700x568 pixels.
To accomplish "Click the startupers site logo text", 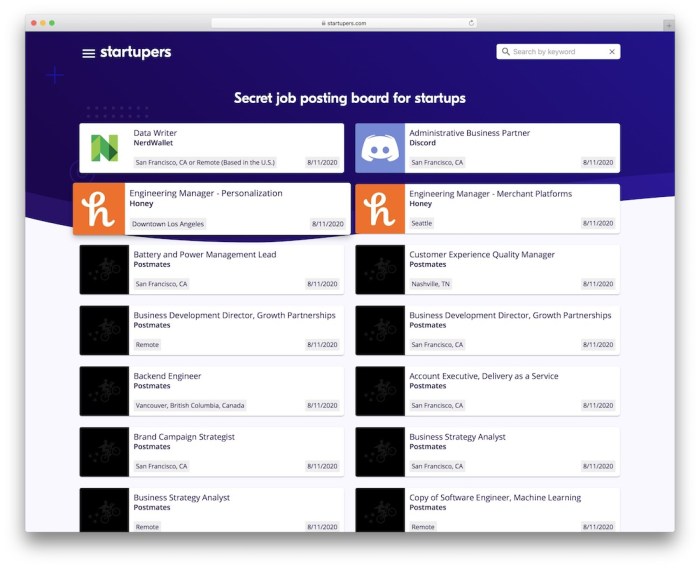I will pos(135,52).
